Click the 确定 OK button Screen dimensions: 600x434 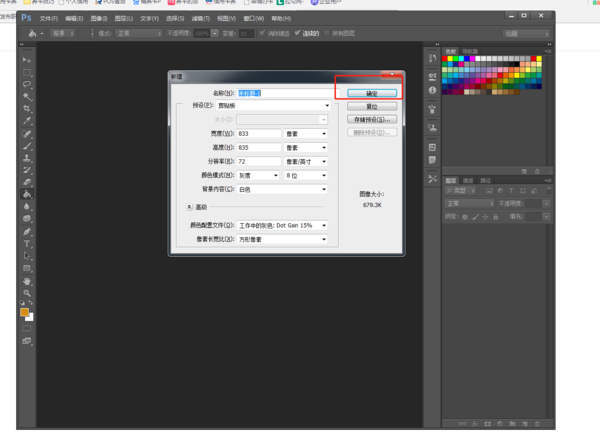click(372, 93)
